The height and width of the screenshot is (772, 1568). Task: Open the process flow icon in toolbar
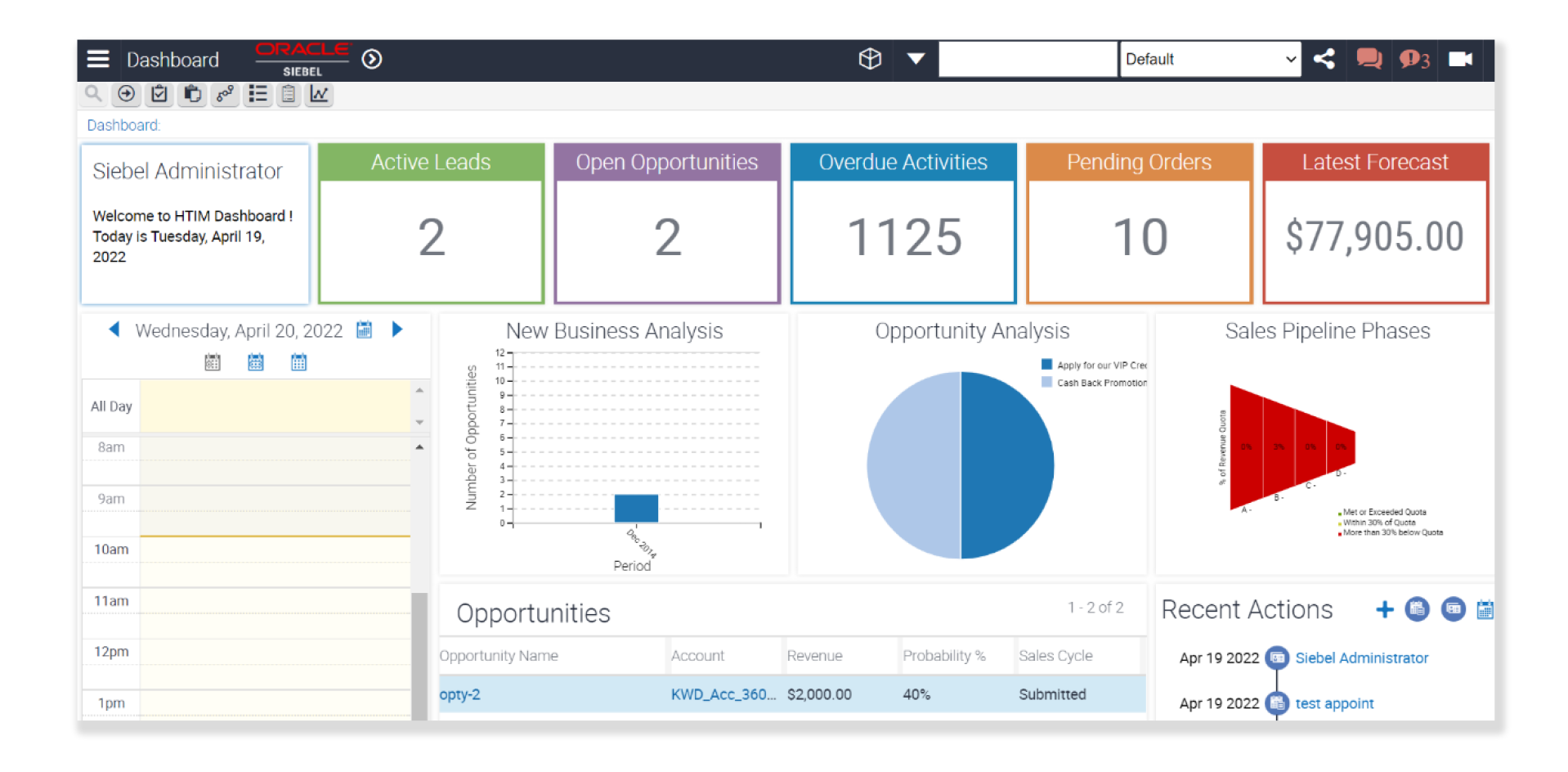(225, 94)
